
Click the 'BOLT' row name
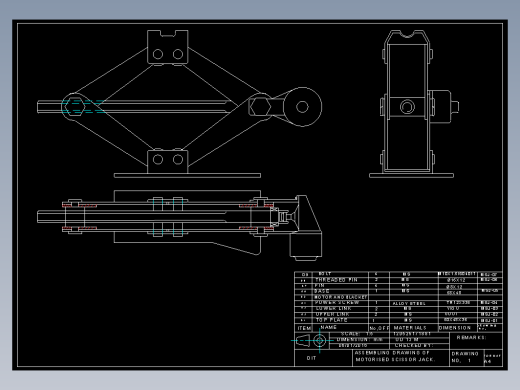(325, 274)
